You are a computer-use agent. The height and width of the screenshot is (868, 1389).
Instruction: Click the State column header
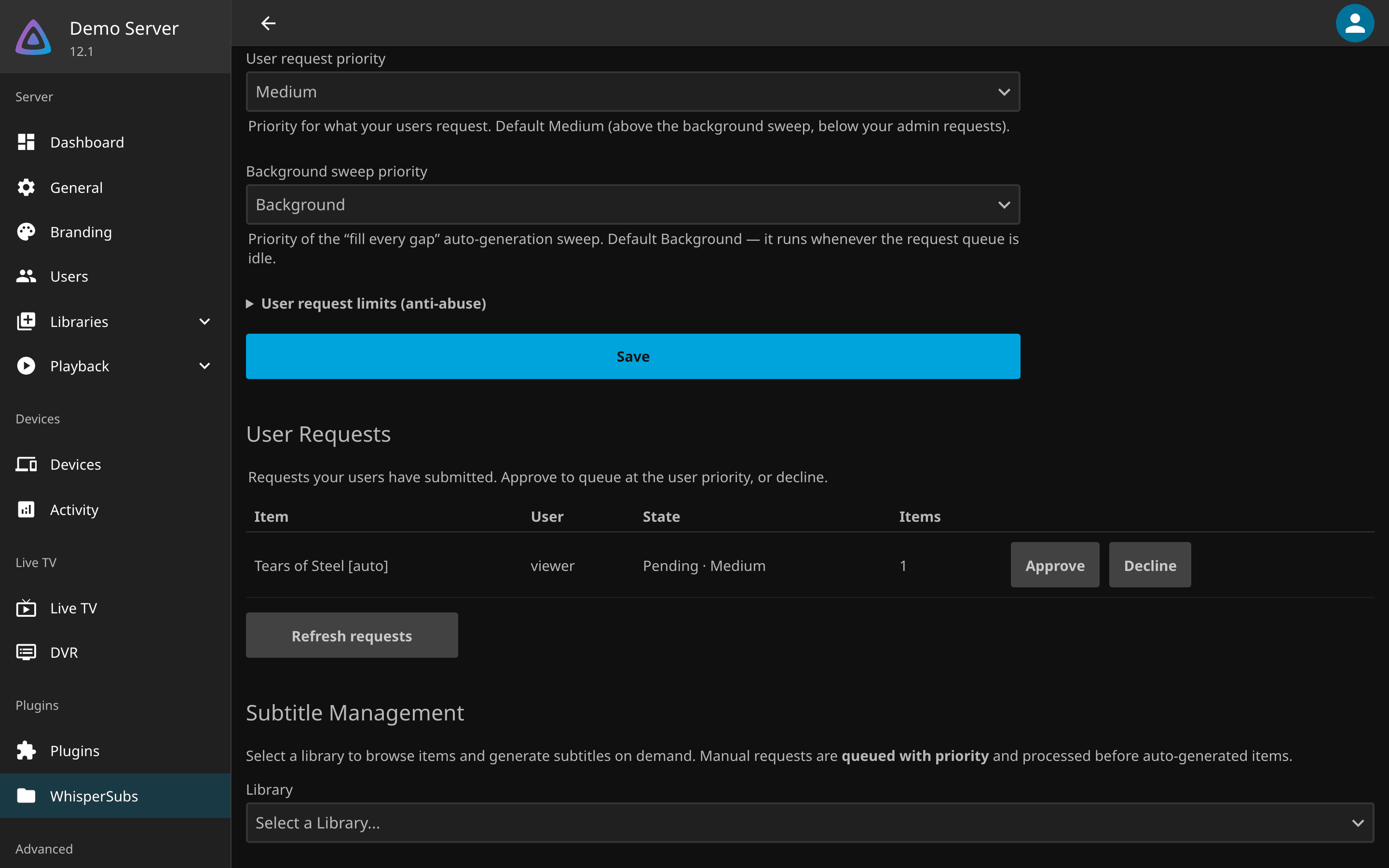661,516
